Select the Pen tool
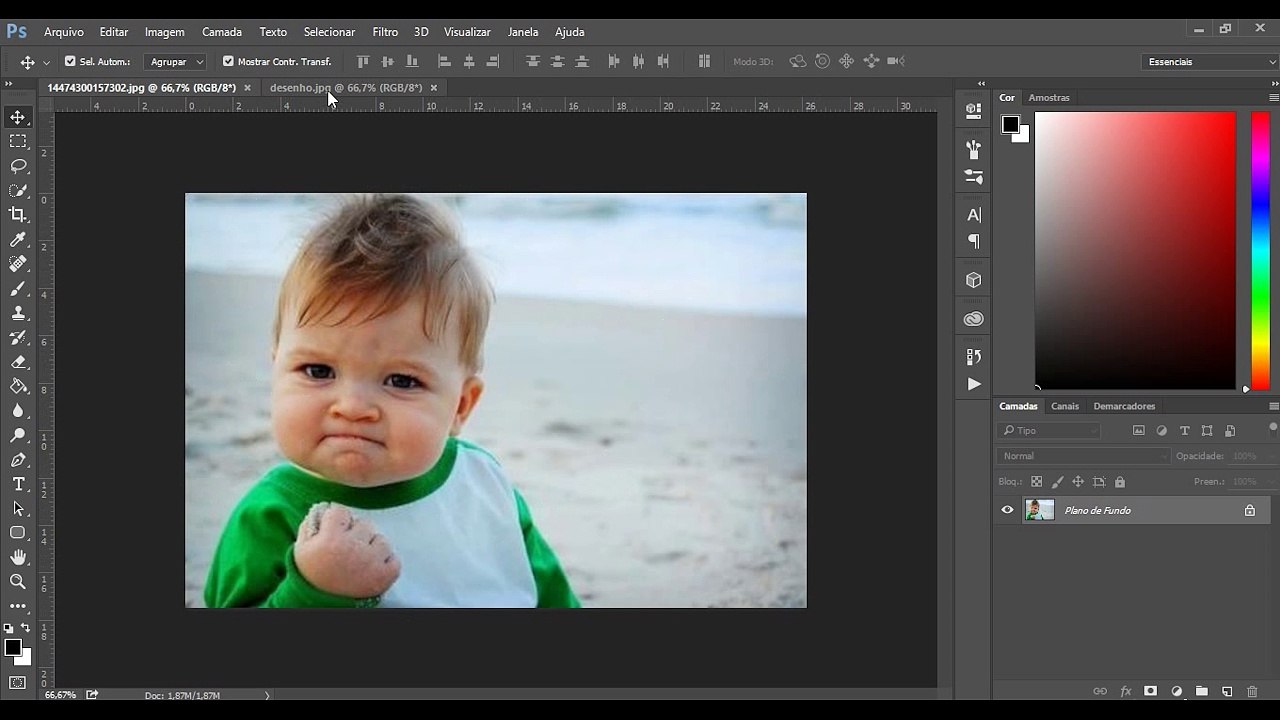Image resolution: width=1280 pixels, height=720 pixels. [x=18, y=460]
